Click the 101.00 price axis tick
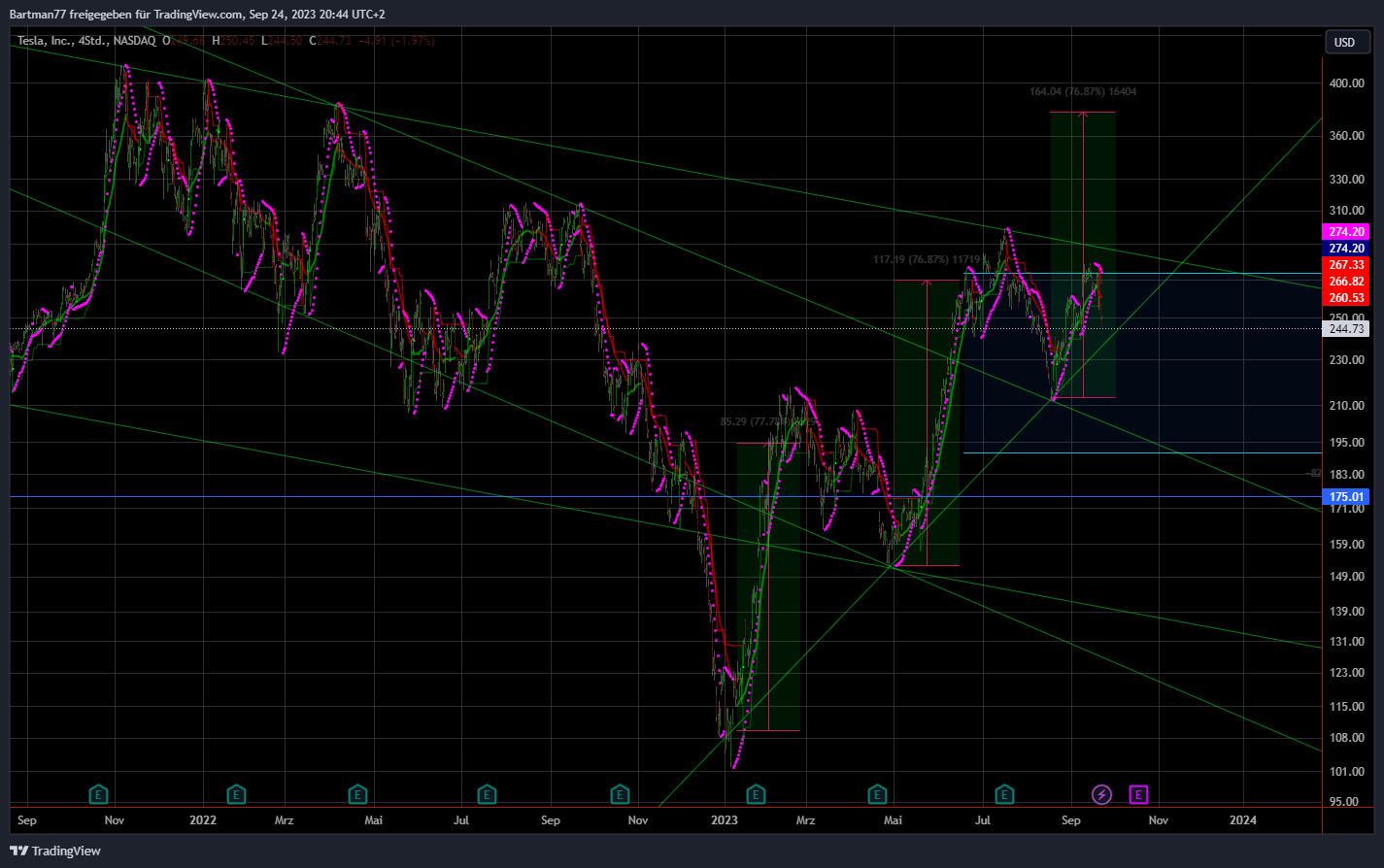The height and width of the screenshot is (868, 1384). [1347, 772]
